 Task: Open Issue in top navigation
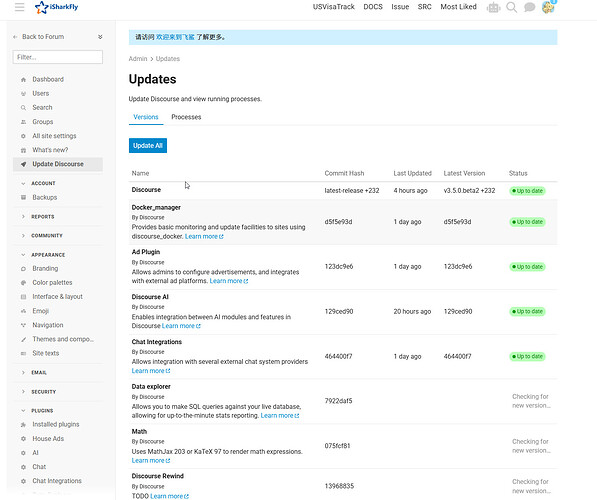pos(400,7)
